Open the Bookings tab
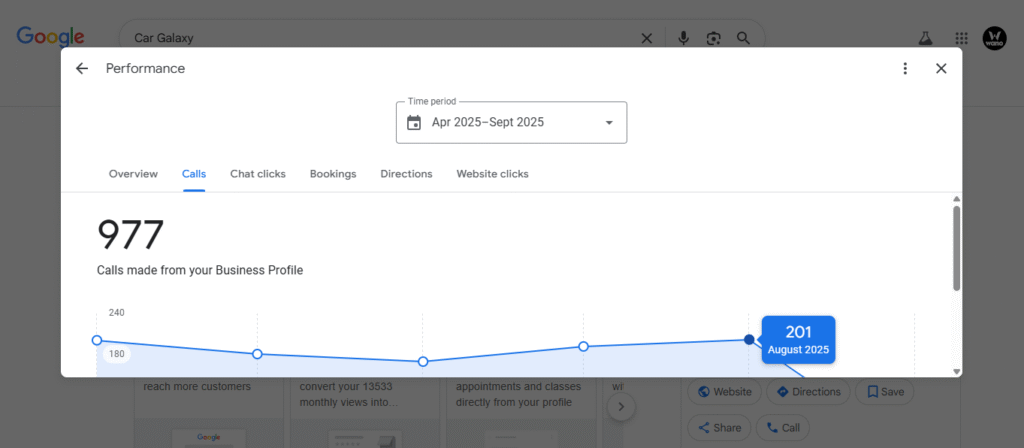 click(332, 174)
